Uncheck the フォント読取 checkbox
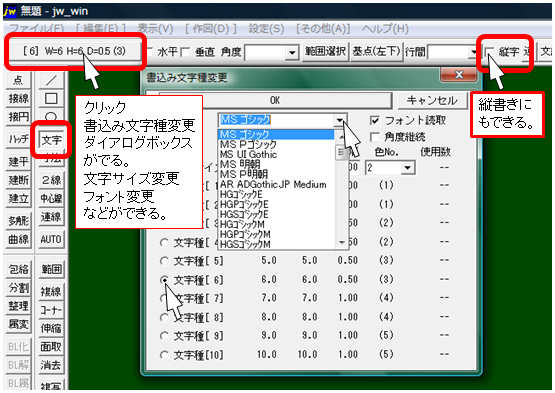 374,121
